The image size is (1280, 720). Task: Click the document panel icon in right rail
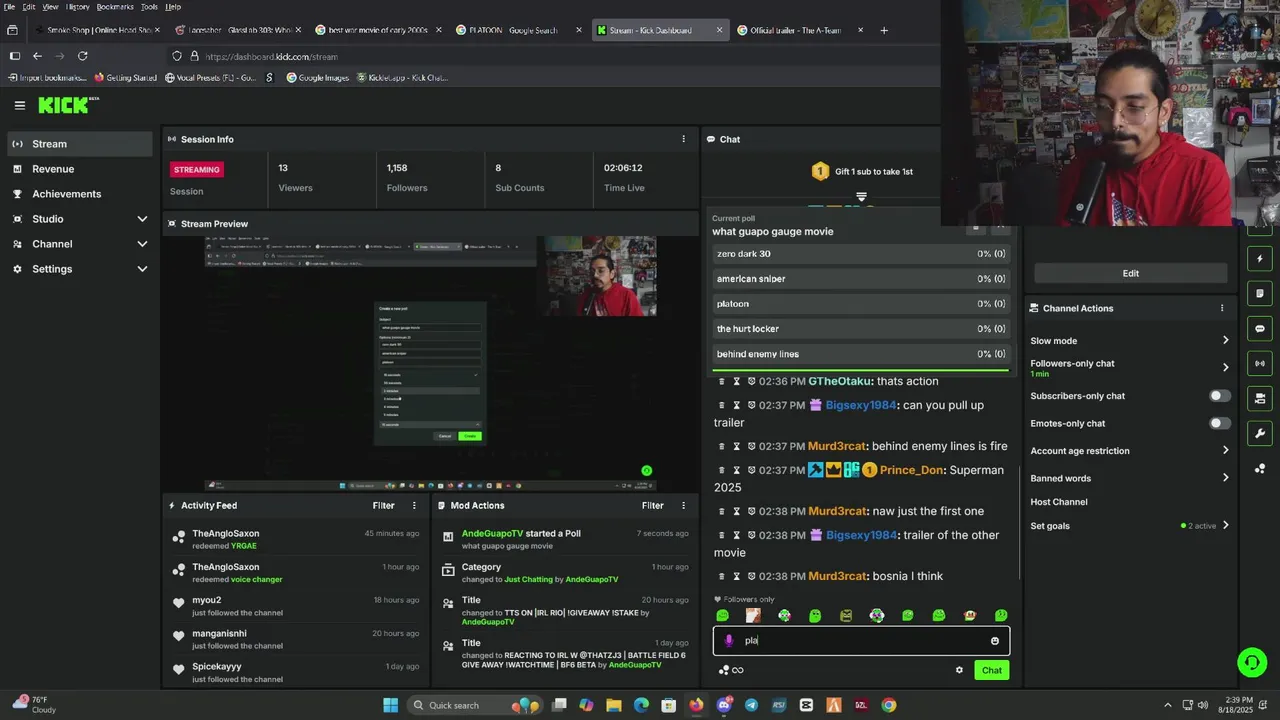[x=1260, y=294]
